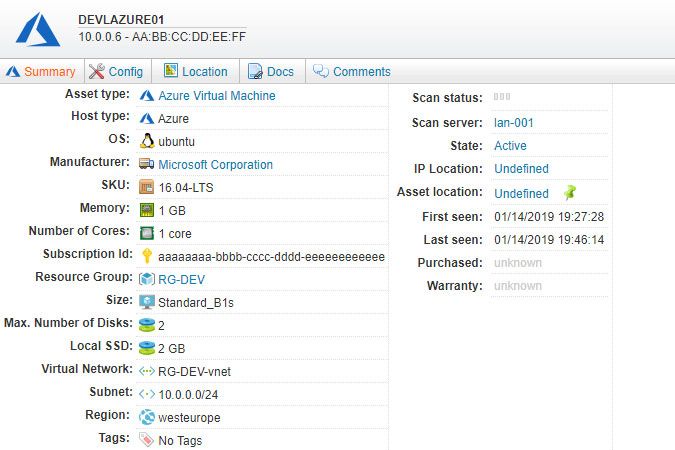675x450 pixels.
Task: Click the green pushpin next to Asset location
Action: click(x=570, y=192)
